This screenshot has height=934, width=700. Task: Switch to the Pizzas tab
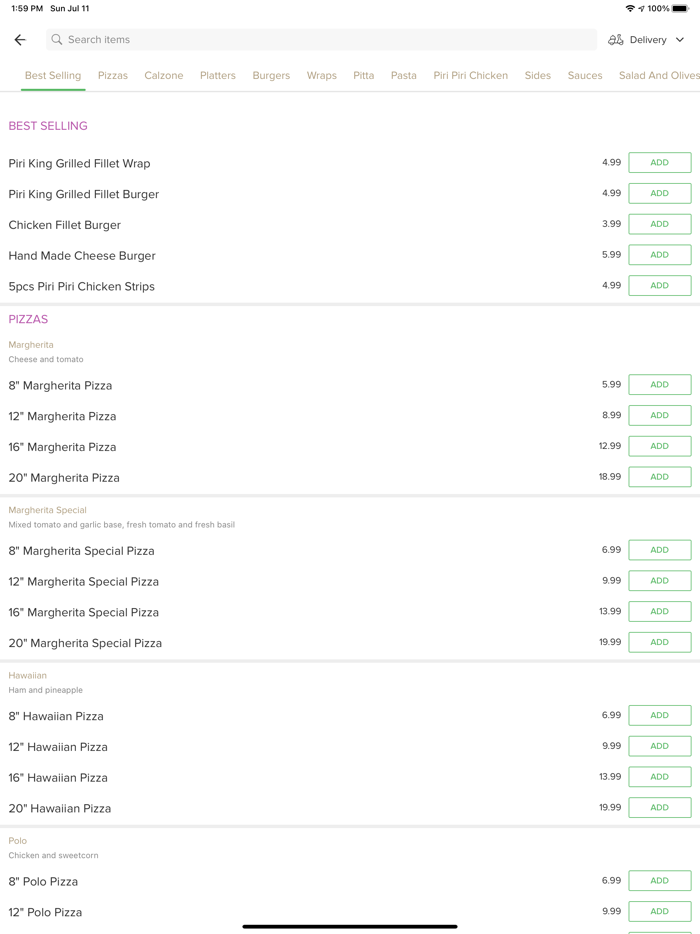pos(113,76)
